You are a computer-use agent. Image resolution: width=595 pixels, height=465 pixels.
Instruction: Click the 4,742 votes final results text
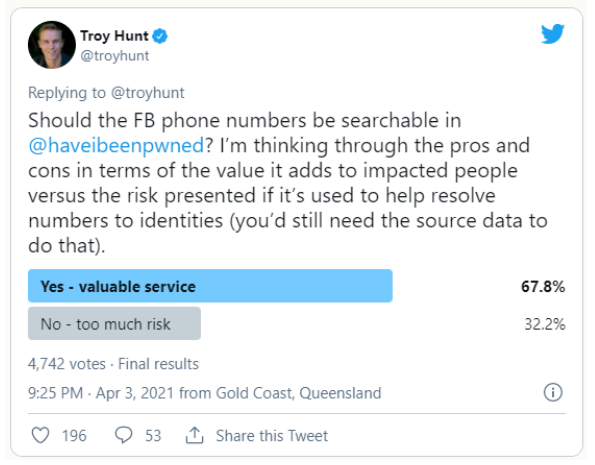pyautogui.click(x=113, y=364)
